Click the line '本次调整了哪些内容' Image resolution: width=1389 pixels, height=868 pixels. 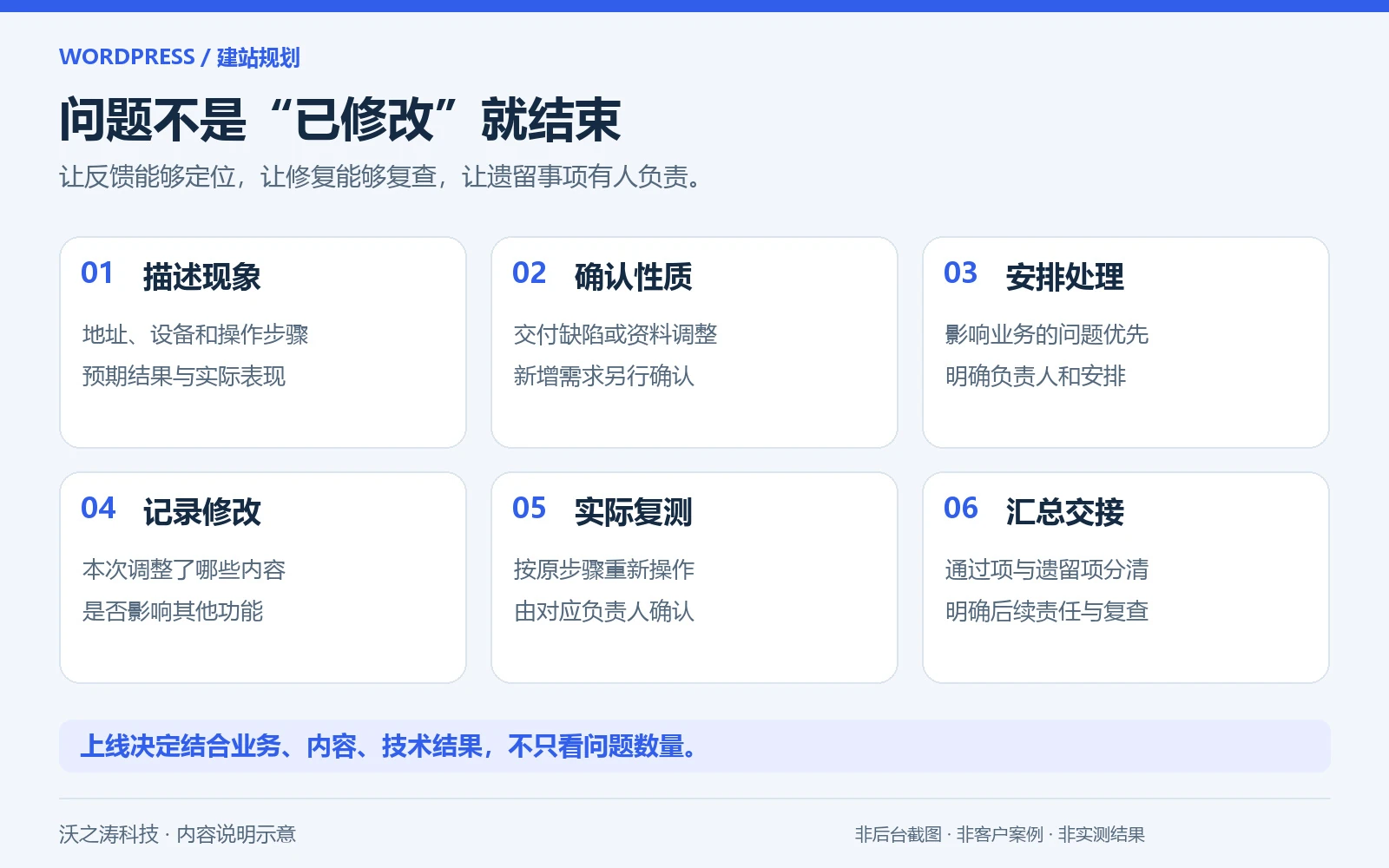184,569
